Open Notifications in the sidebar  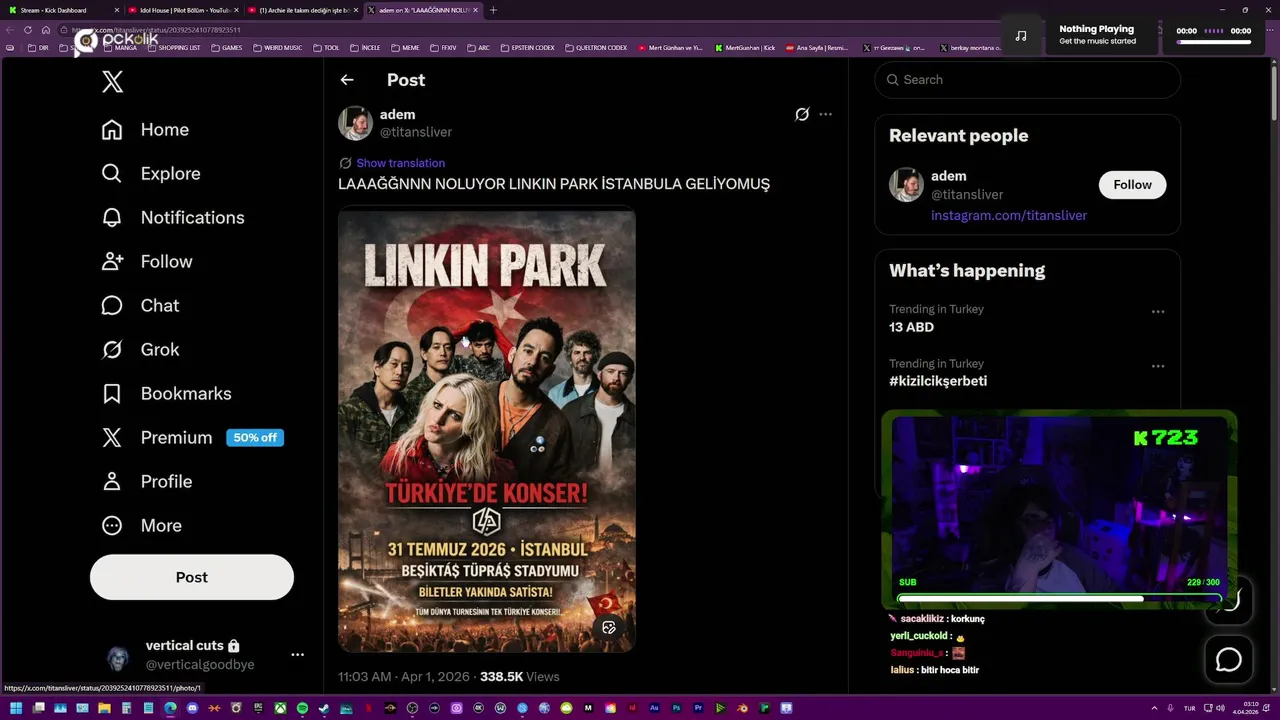click(172, 218)
